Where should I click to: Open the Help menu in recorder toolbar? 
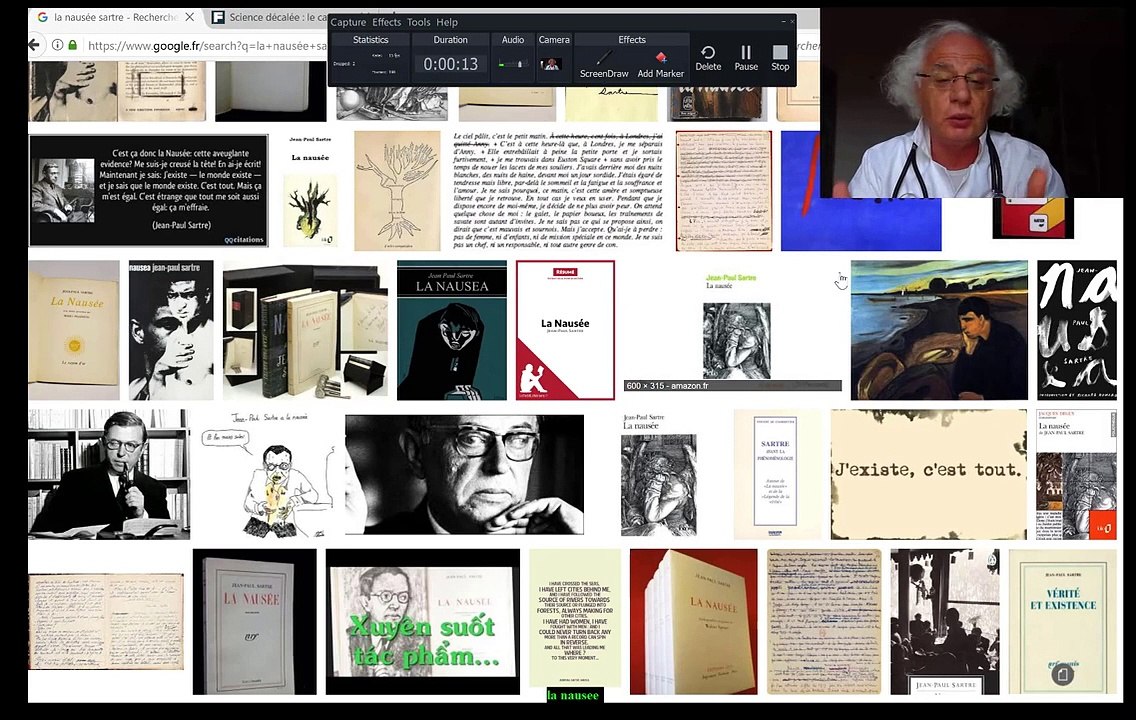pos(446,22)
